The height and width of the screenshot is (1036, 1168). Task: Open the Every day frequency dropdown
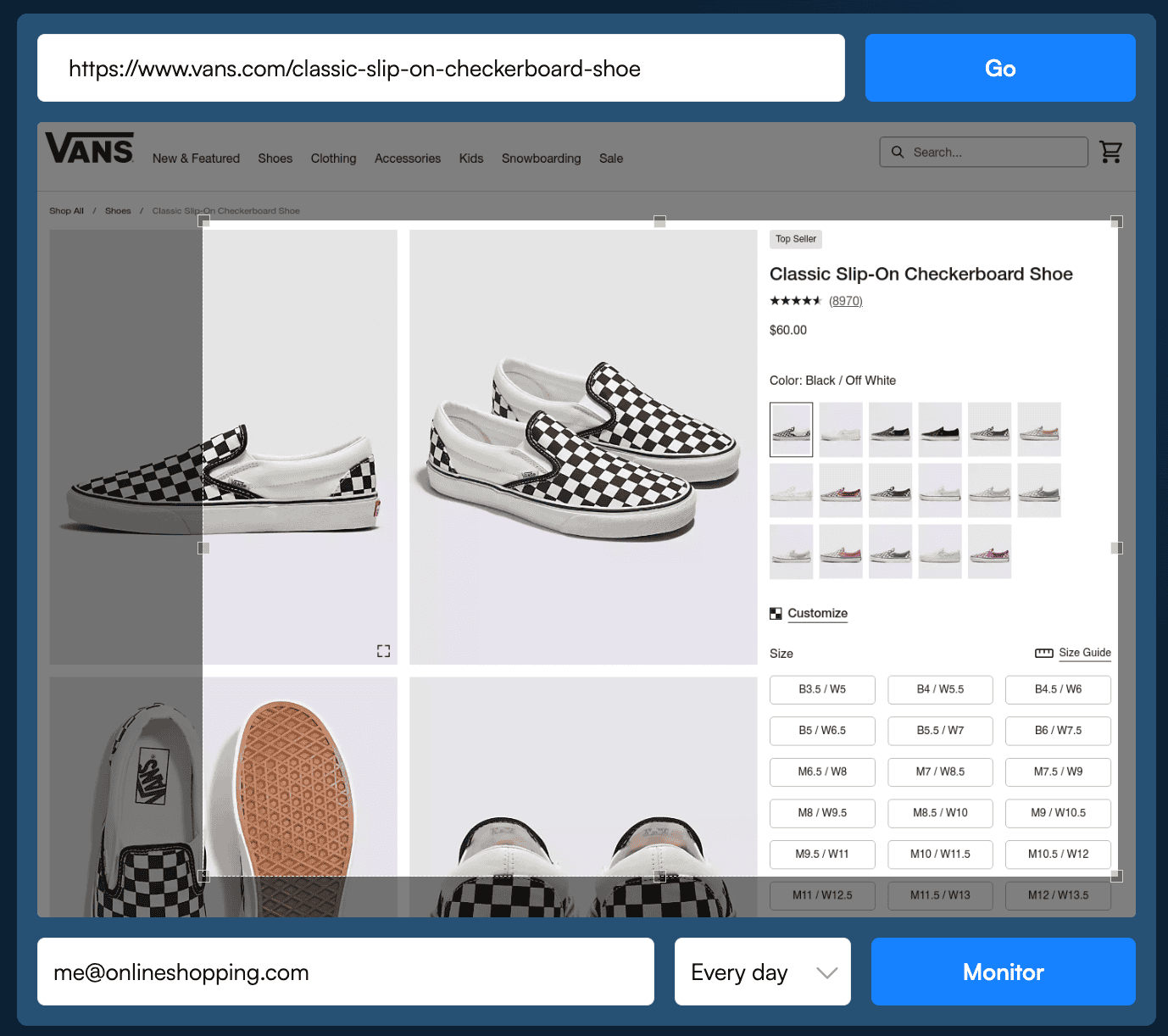click(763, 972)
